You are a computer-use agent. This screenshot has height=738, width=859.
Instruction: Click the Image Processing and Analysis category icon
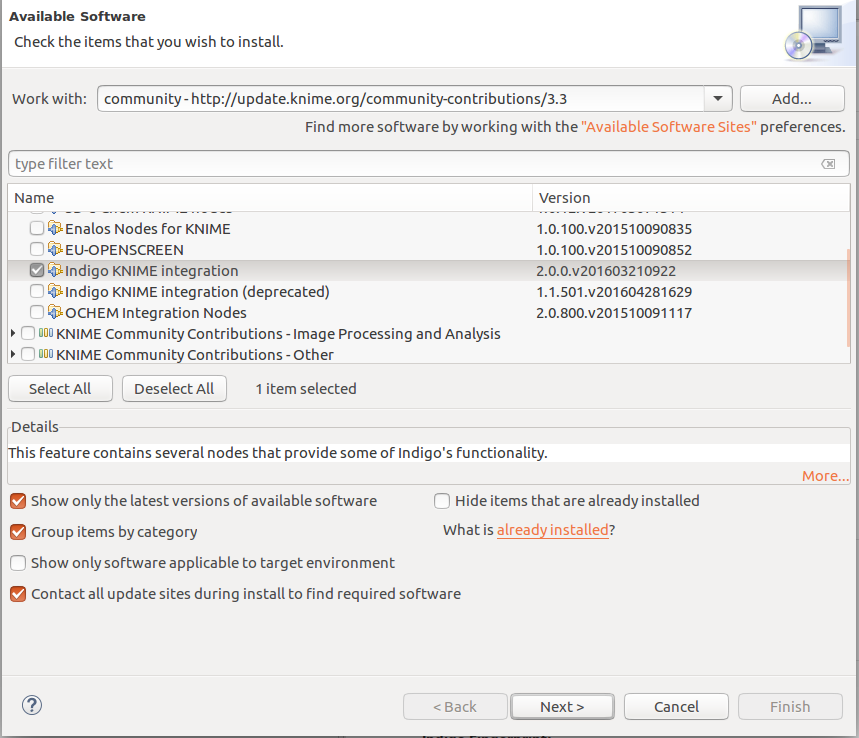pyautogui.click(x=46, y=334)
